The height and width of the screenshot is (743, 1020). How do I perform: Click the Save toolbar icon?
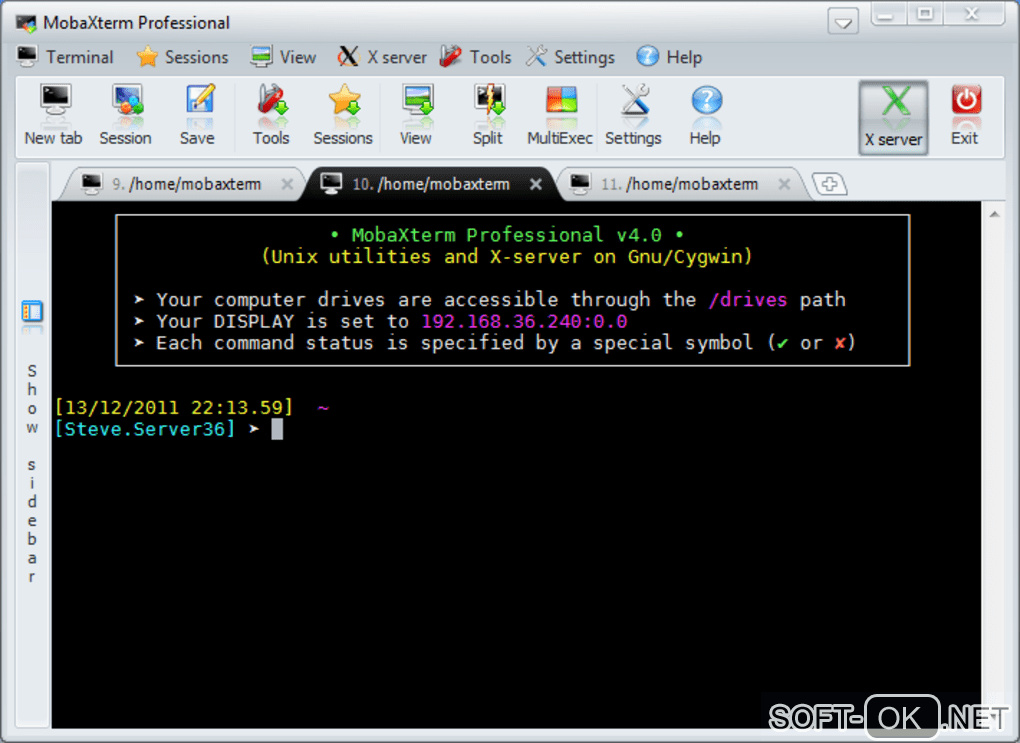[x=197, y=115]
